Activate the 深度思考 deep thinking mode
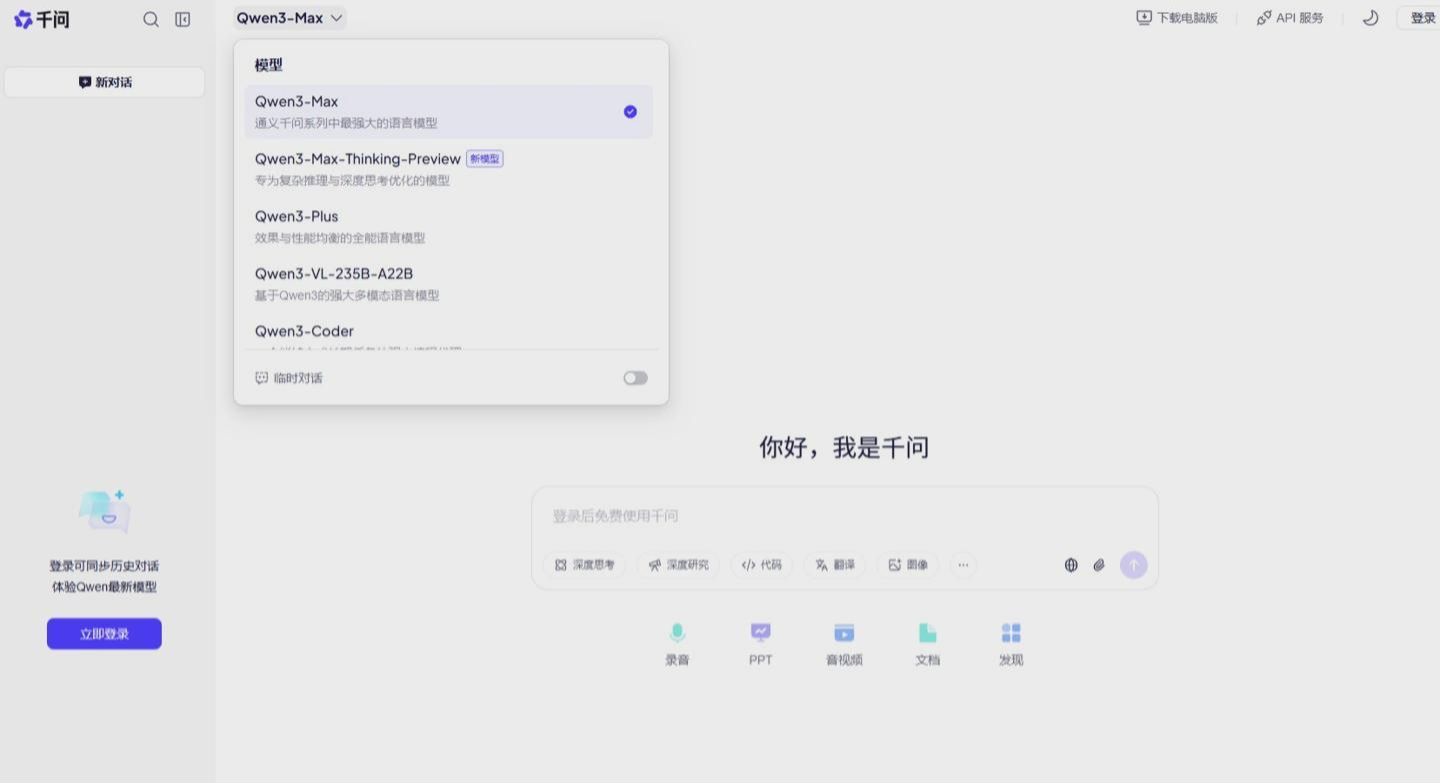 click(x=585, y=565)
